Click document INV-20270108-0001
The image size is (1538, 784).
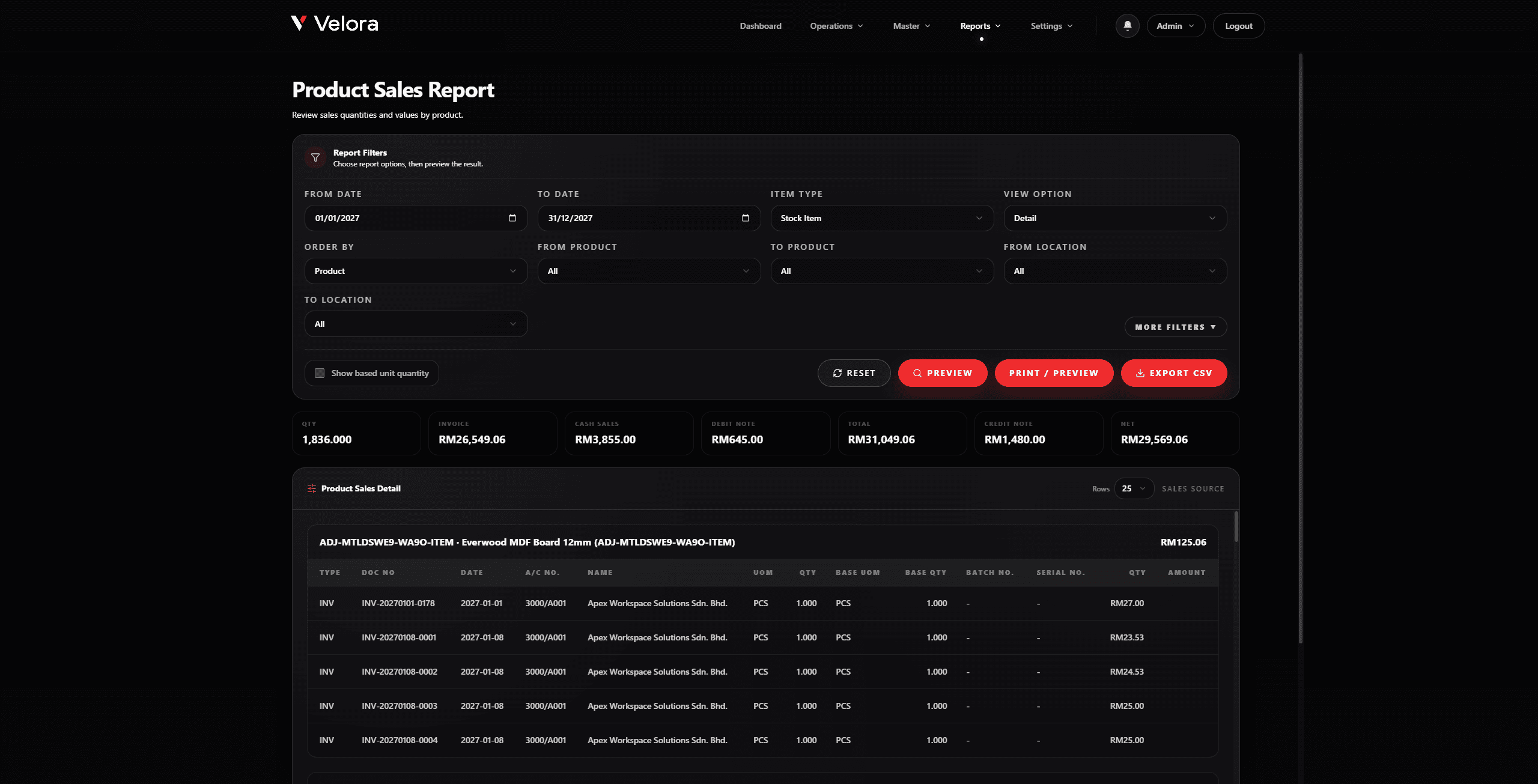pos(399,637)
